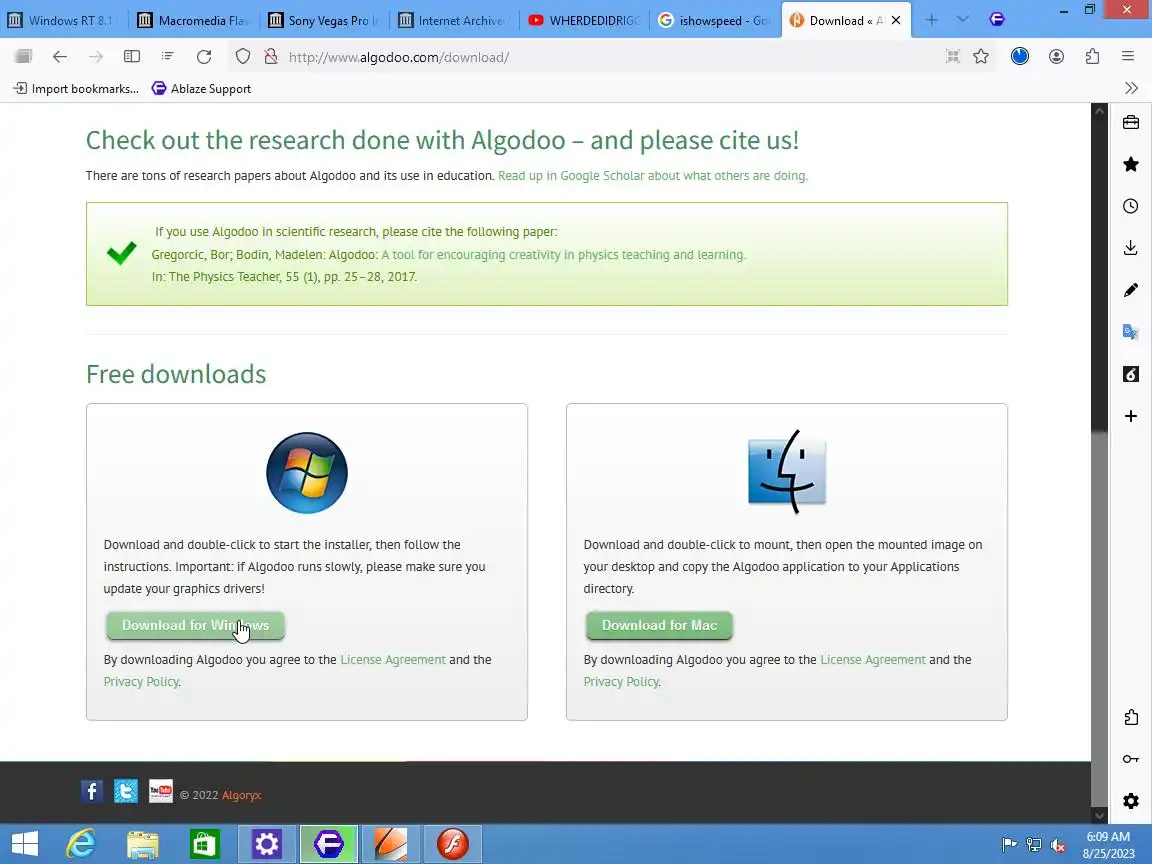The image size is (1152, 864).
Task: Open License Agreement link in Windows box
Action: coord(393,660)
